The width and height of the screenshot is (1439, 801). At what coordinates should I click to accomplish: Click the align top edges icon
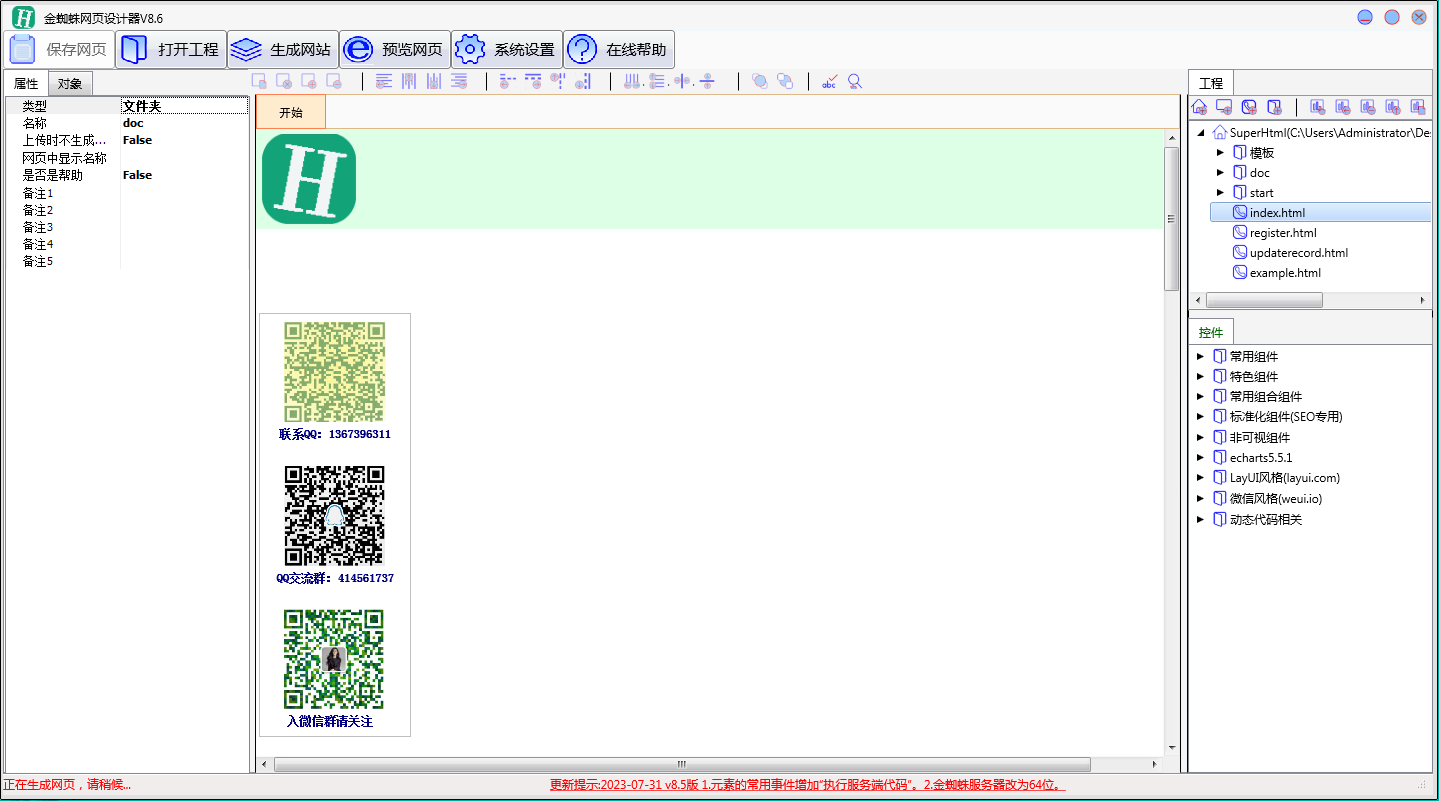tap(409, 82)
